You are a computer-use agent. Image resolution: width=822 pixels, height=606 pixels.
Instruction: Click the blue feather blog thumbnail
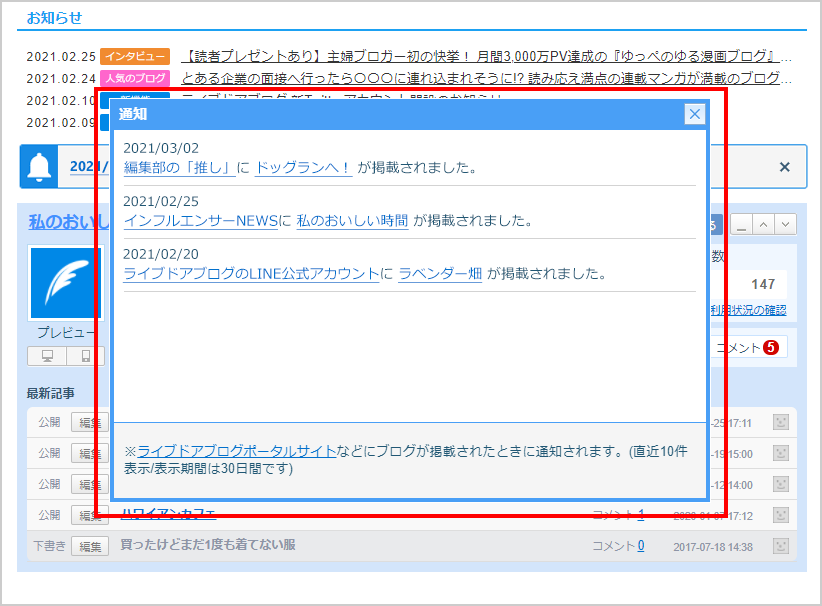click(66, 283)
